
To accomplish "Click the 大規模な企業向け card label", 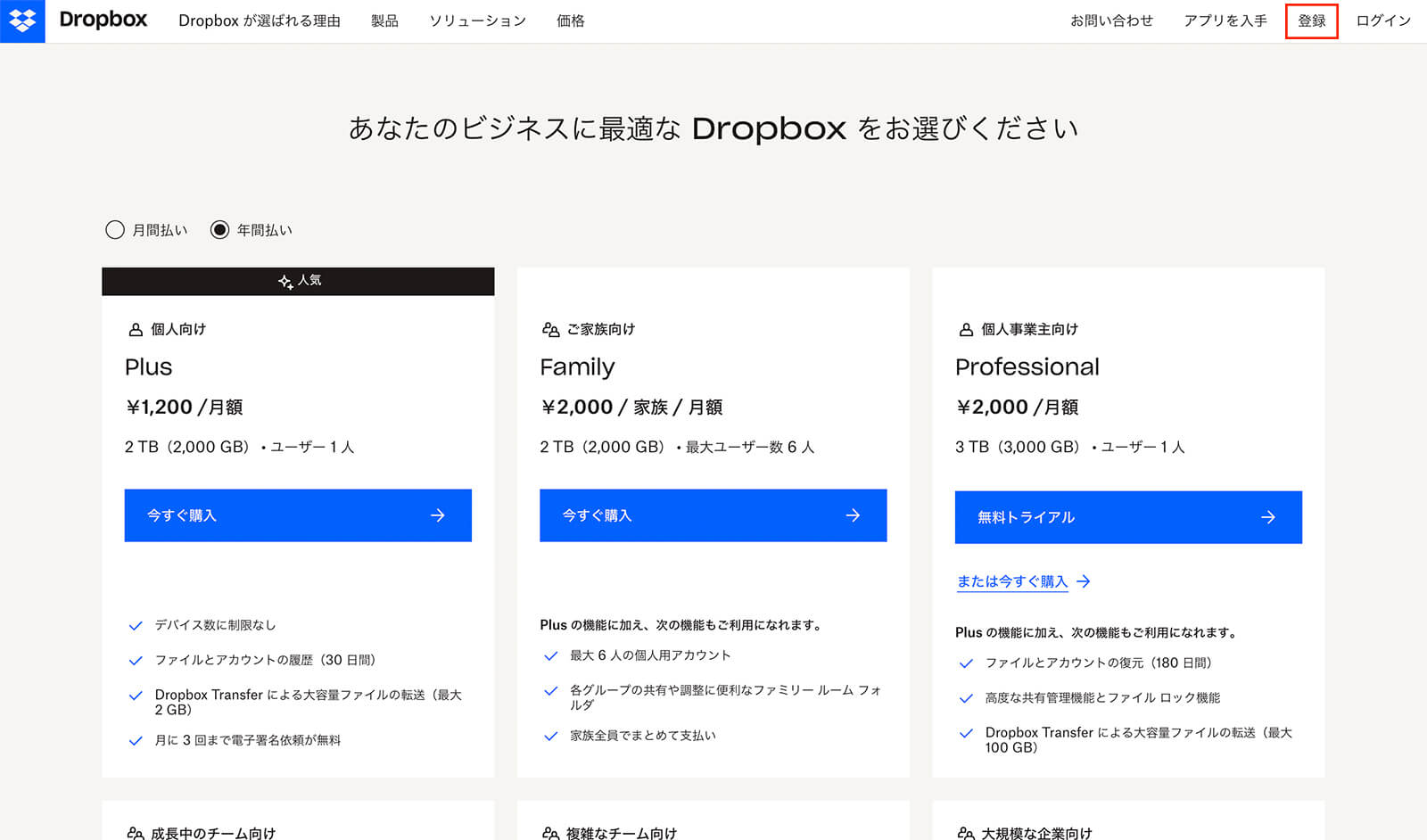I will (1036, 833).
